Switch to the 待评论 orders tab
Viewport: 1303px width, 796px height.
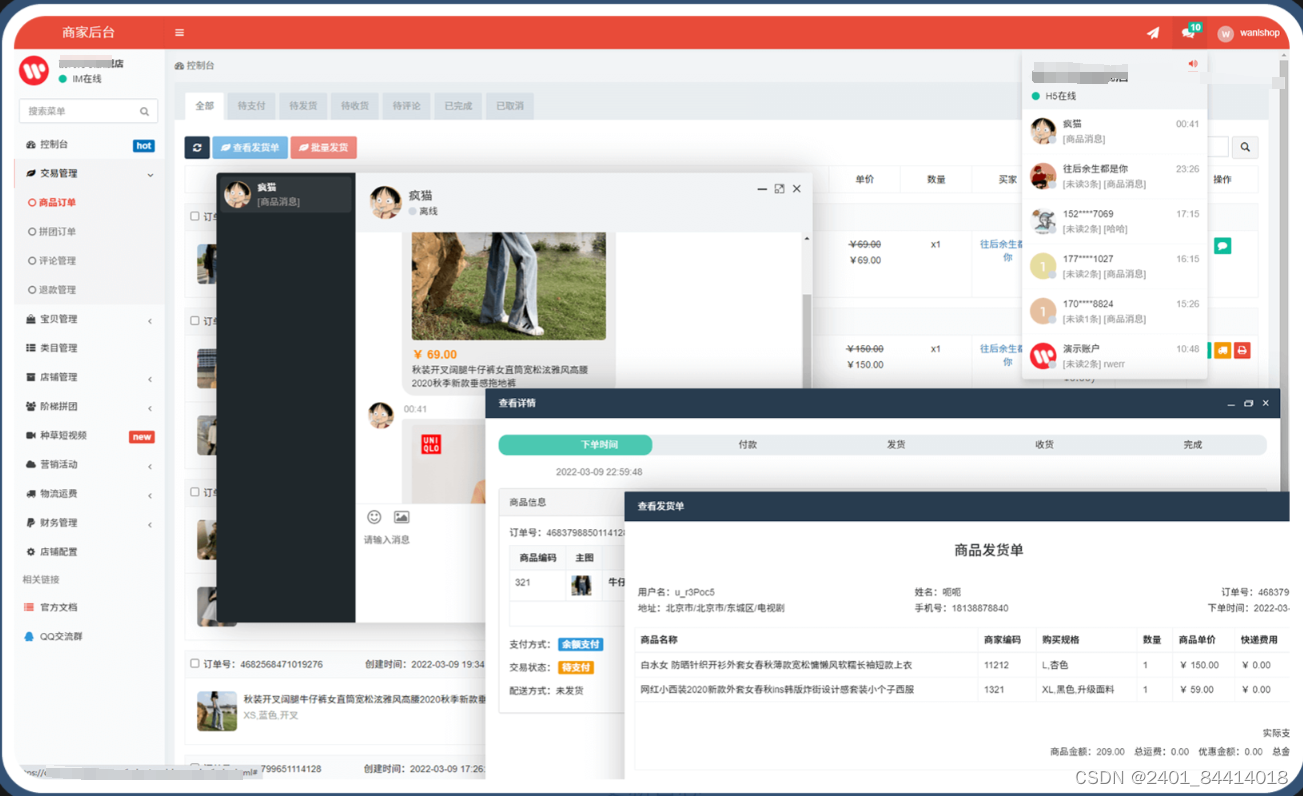pyautogui.click(x=407, y=105)
